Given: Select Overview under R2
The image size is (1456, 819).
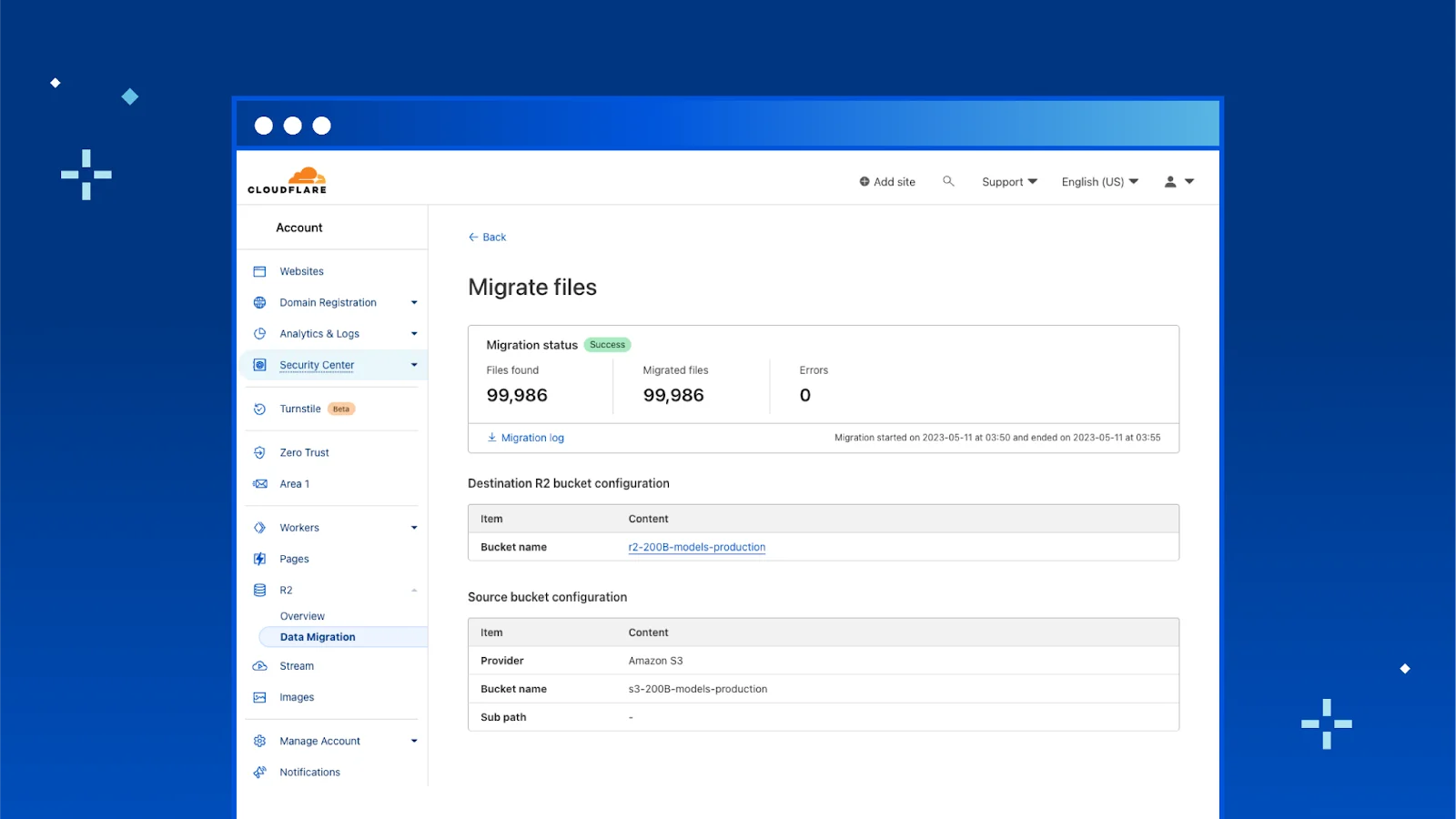Looking at the screenshot, I should (x=302, y=616).
